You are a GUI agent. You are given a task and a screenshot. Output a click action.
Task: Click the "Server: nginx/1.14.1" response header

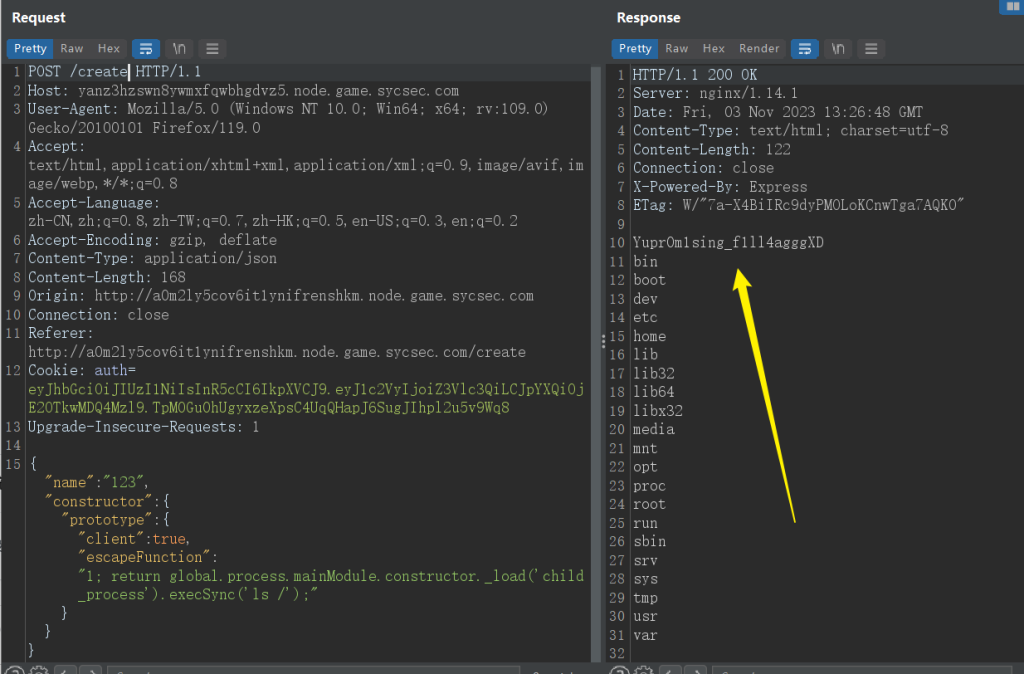click(715, 93)
